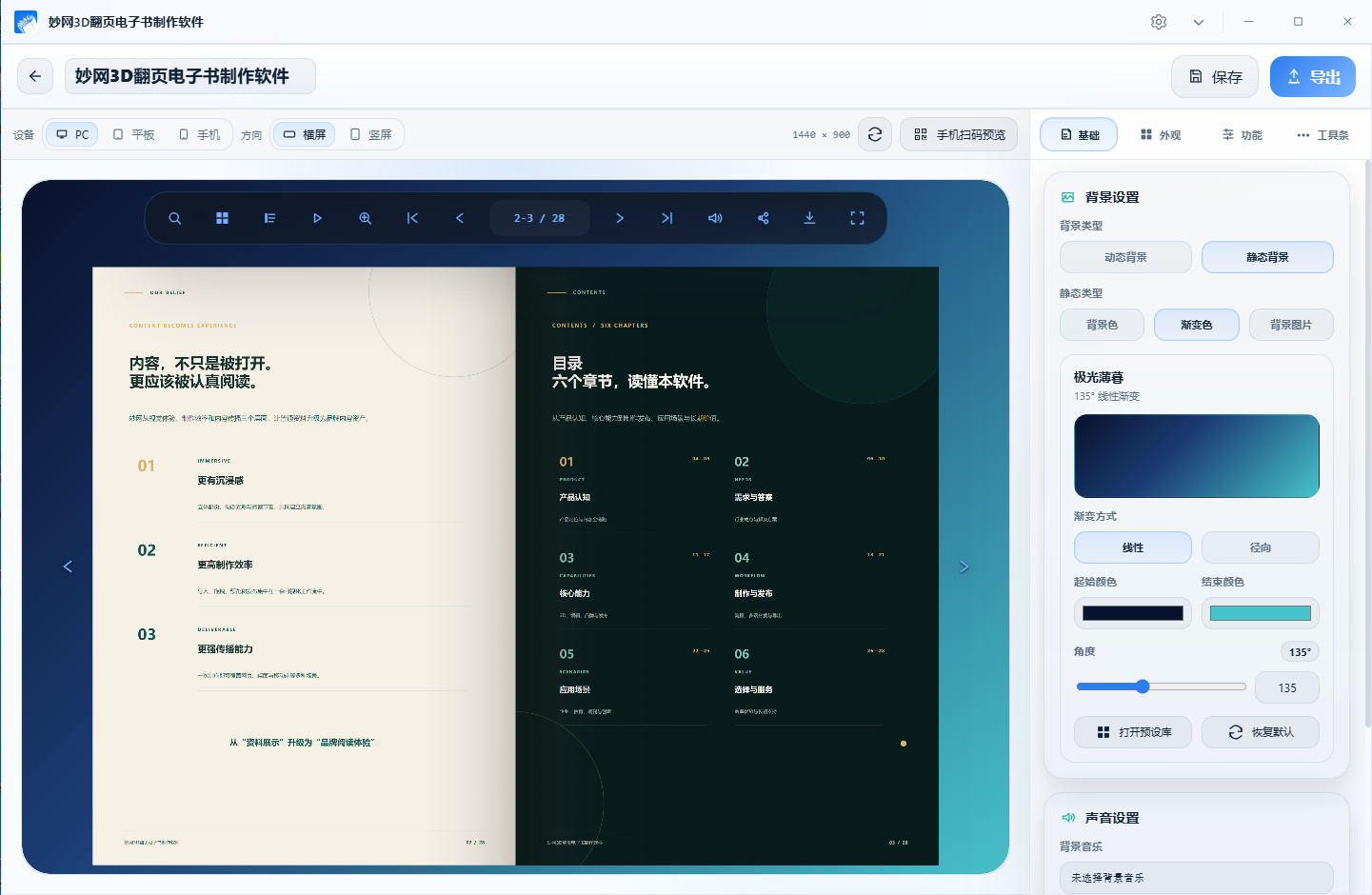Click the 保存 save button
1372x895 pixels.
tap(1215, 77)
